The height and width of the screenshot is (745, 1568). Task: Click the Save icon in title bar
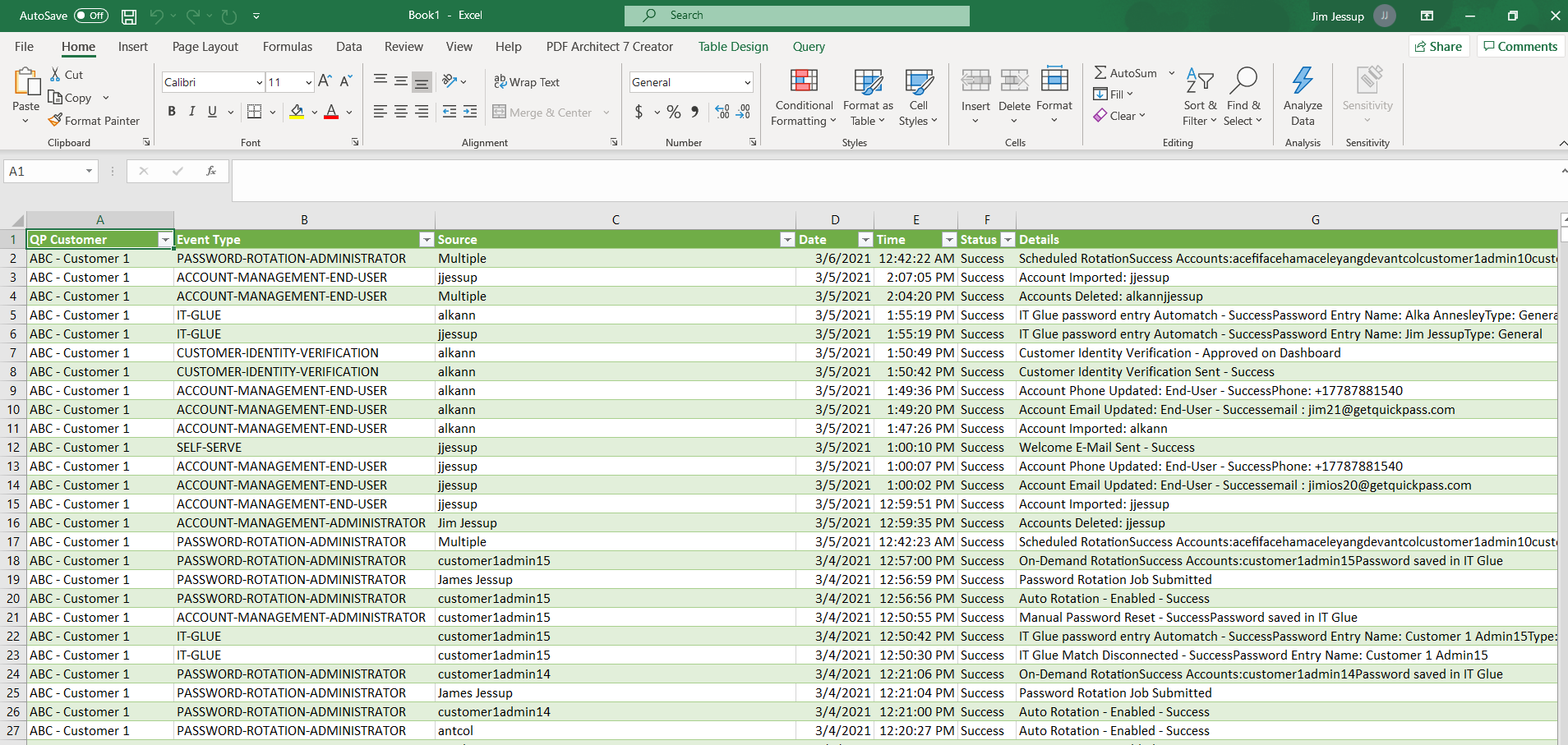click(x=129, y=16)
